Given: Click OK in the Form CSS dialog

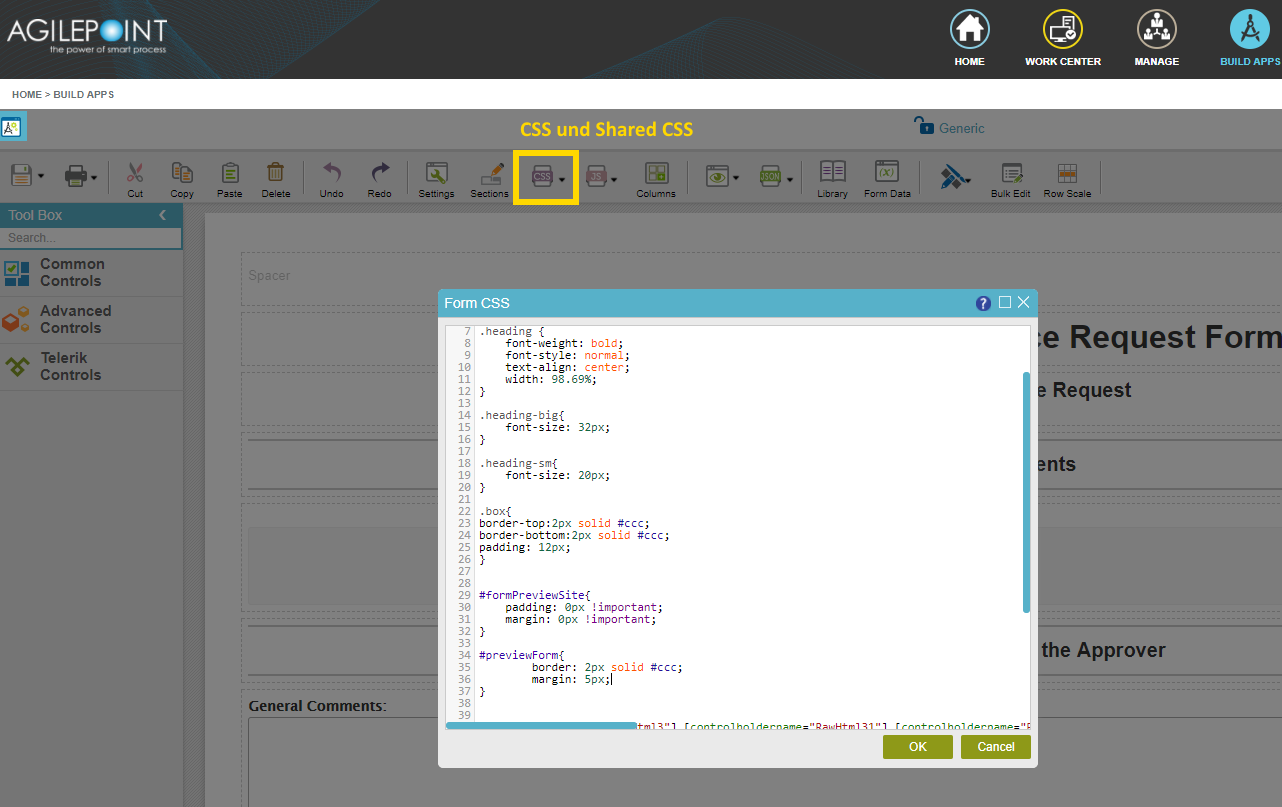Looking at the screenshot, I should [917, 746].
